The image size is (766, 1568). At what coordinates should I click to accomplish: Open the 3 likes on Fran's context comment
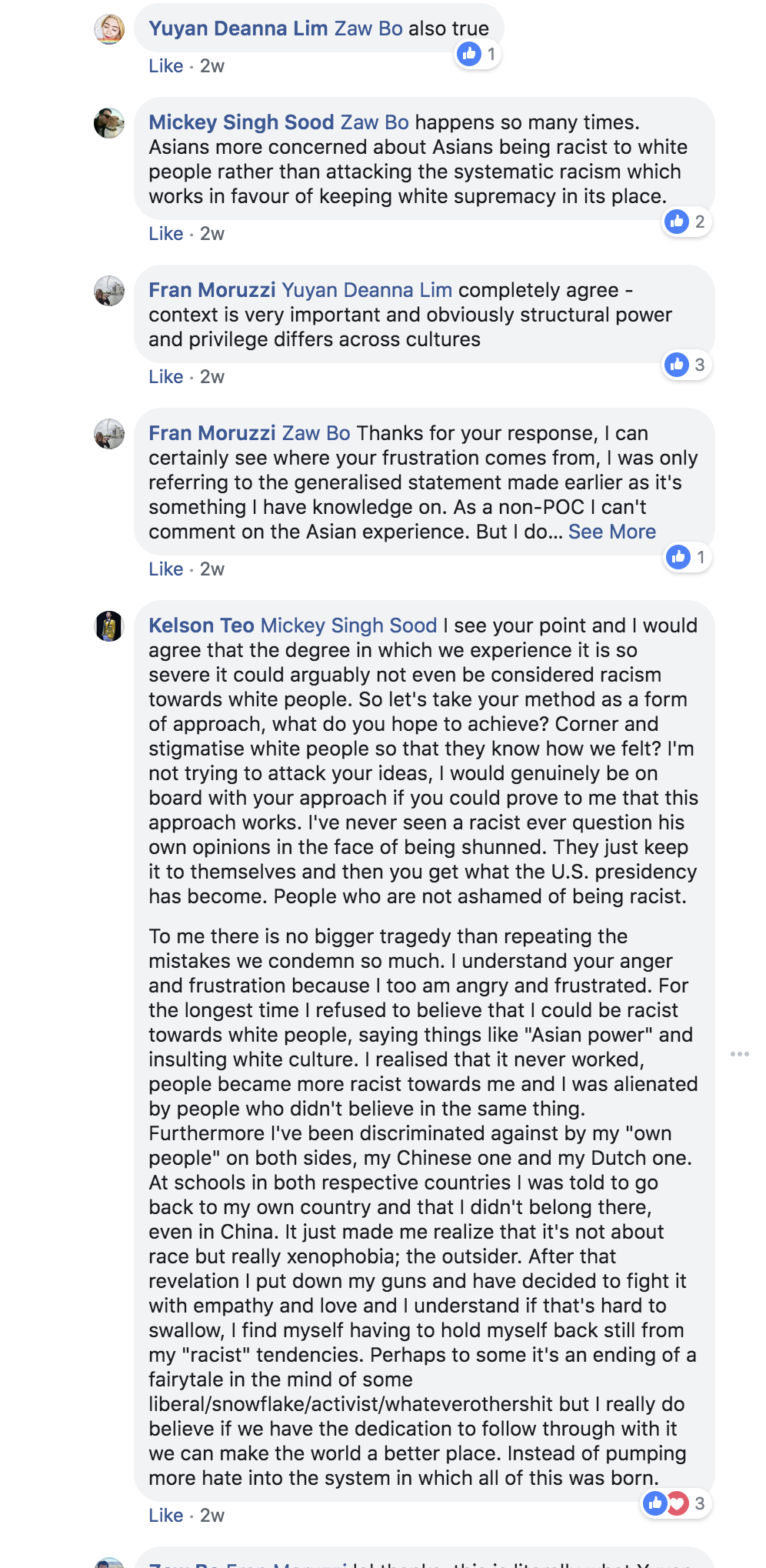(x=687, y=365)
